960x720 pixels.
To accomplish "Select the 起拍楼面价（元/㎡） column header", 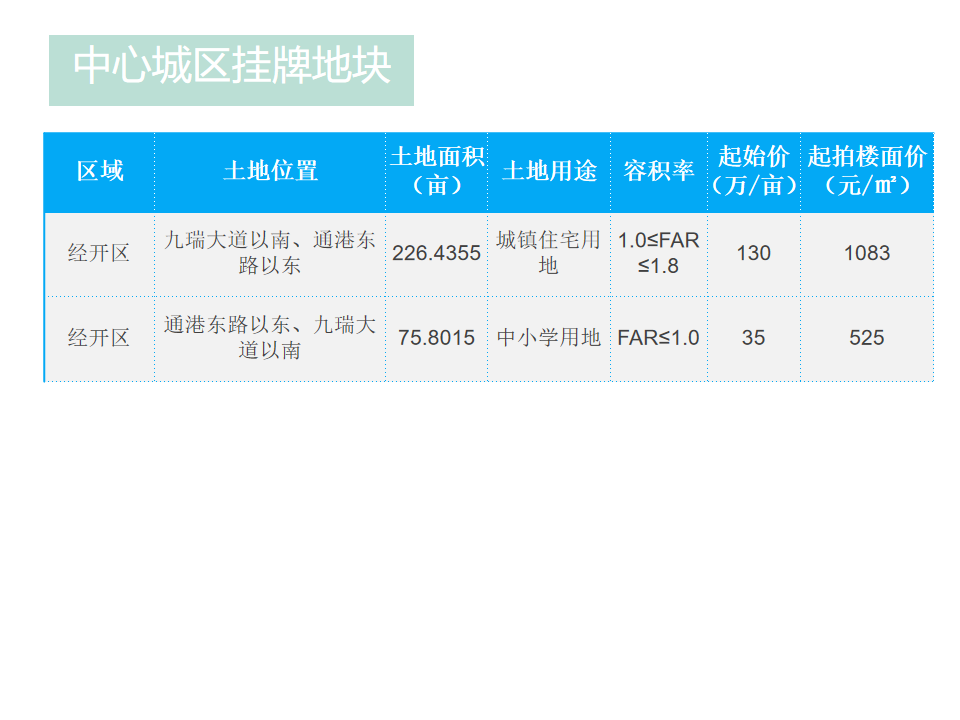I will [867, 171].
